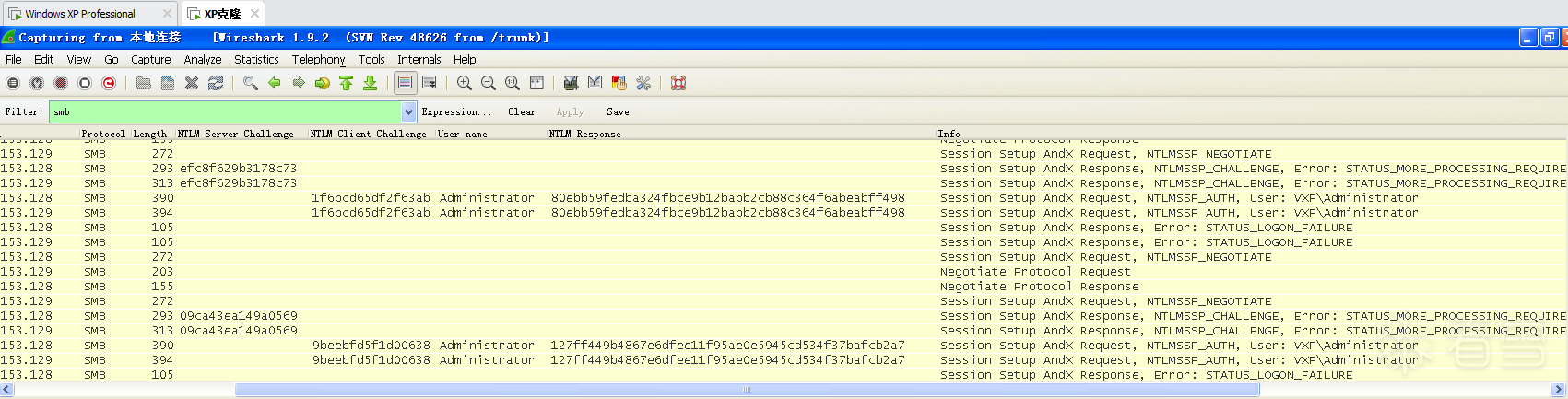Open the Telephony menu
The image size is (1568, 399).
[319, 59]
